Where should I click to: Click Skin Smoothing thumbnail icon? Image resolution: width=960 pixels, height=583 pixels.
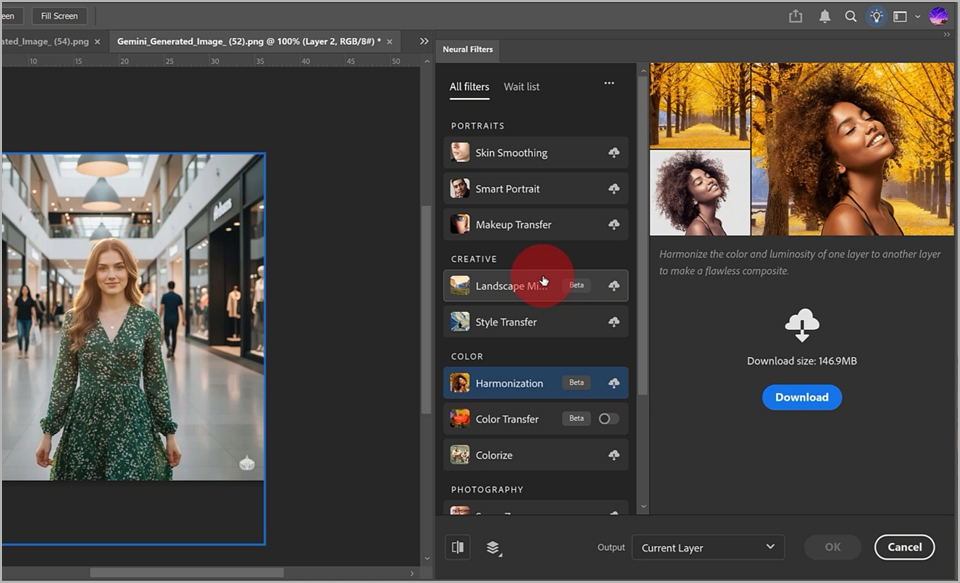point(460,152)
